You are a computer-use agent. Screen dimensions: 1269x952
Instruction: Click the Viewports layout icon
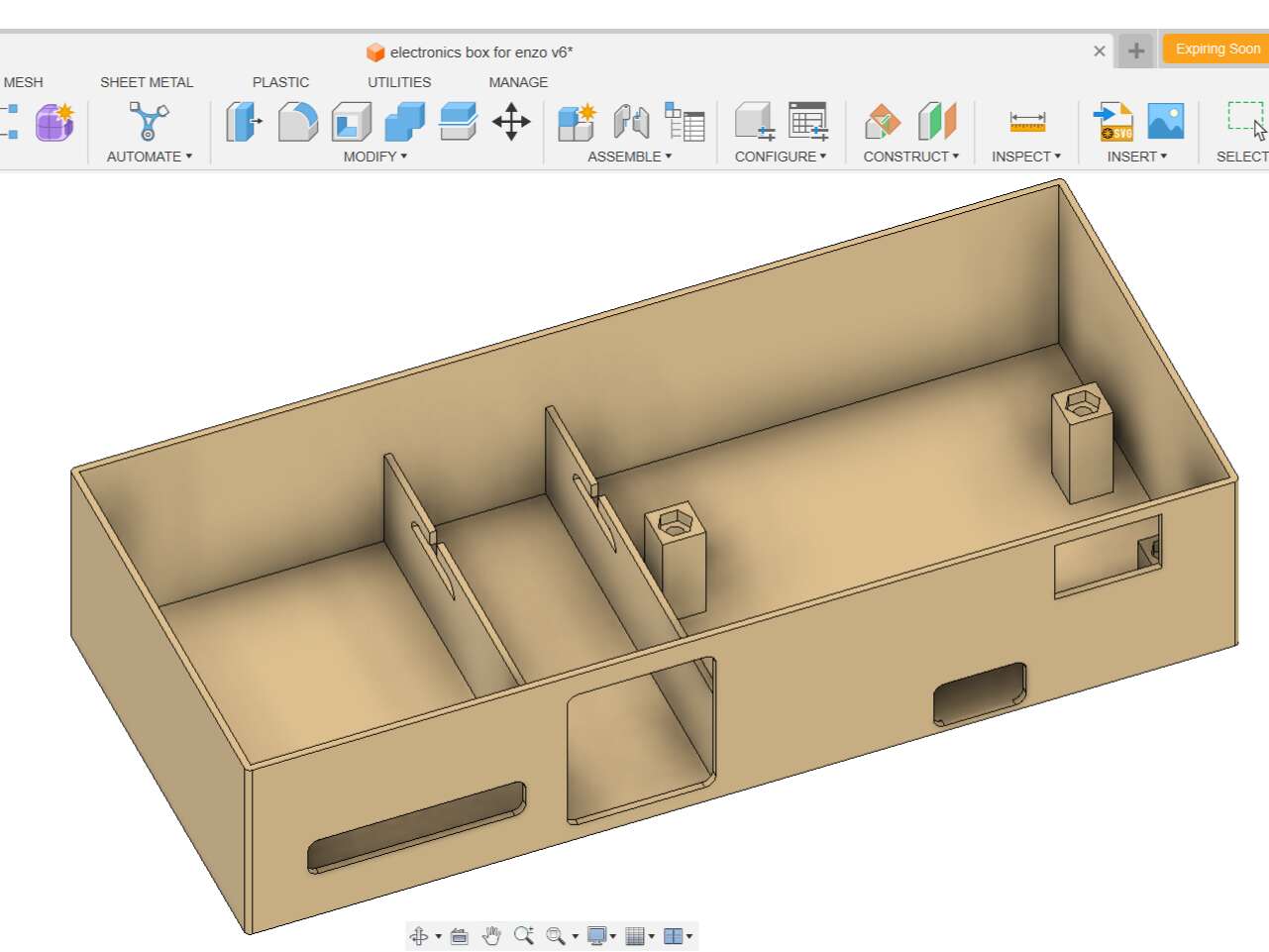(x=673, y=936)
